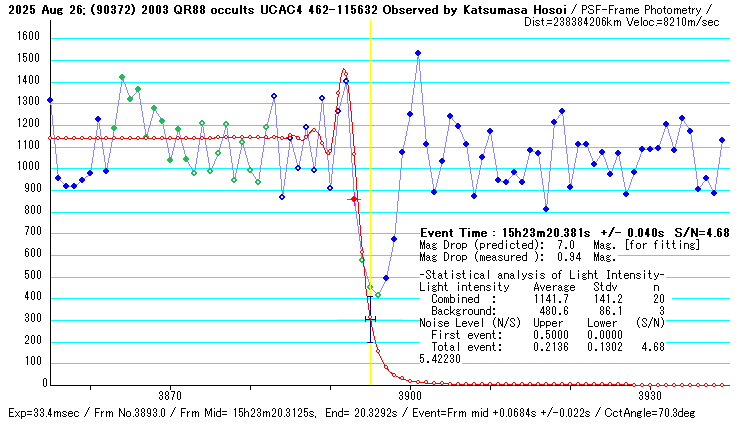Click the lowest green data point near 420

point(378,295)
